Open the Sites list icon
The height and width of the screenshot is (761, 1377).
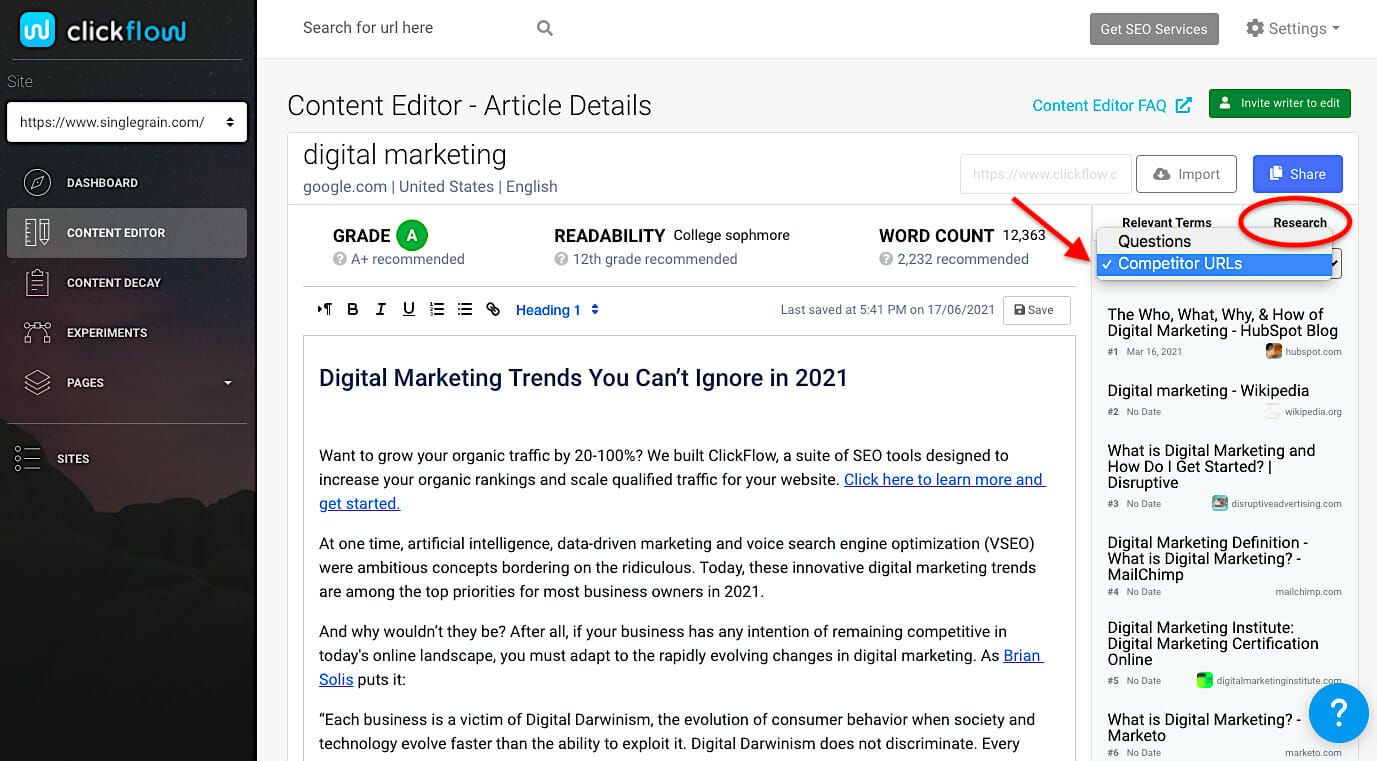point(28,458)
